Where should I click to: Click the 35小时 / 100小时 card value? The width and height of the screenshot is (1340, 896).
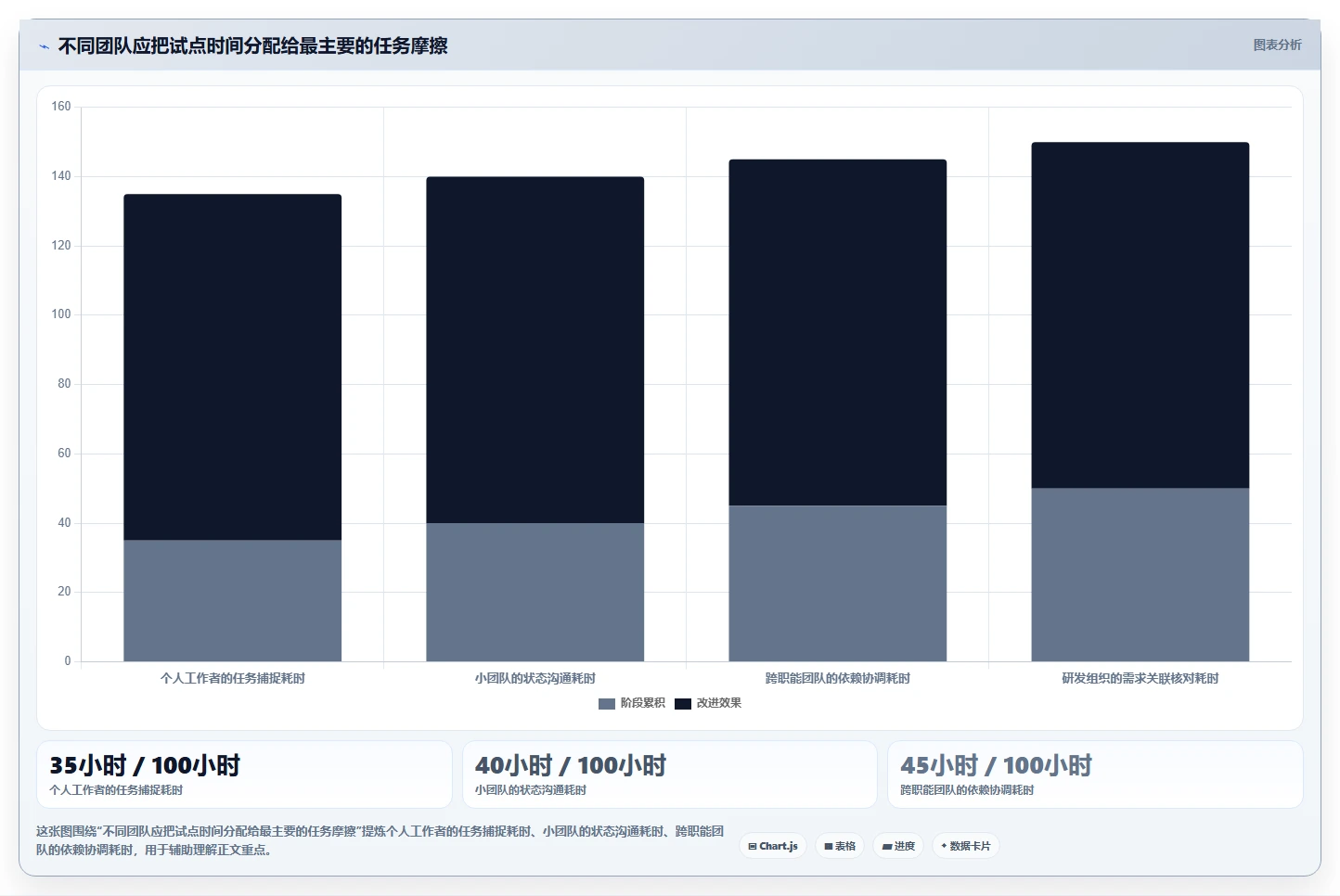point(145,765)
